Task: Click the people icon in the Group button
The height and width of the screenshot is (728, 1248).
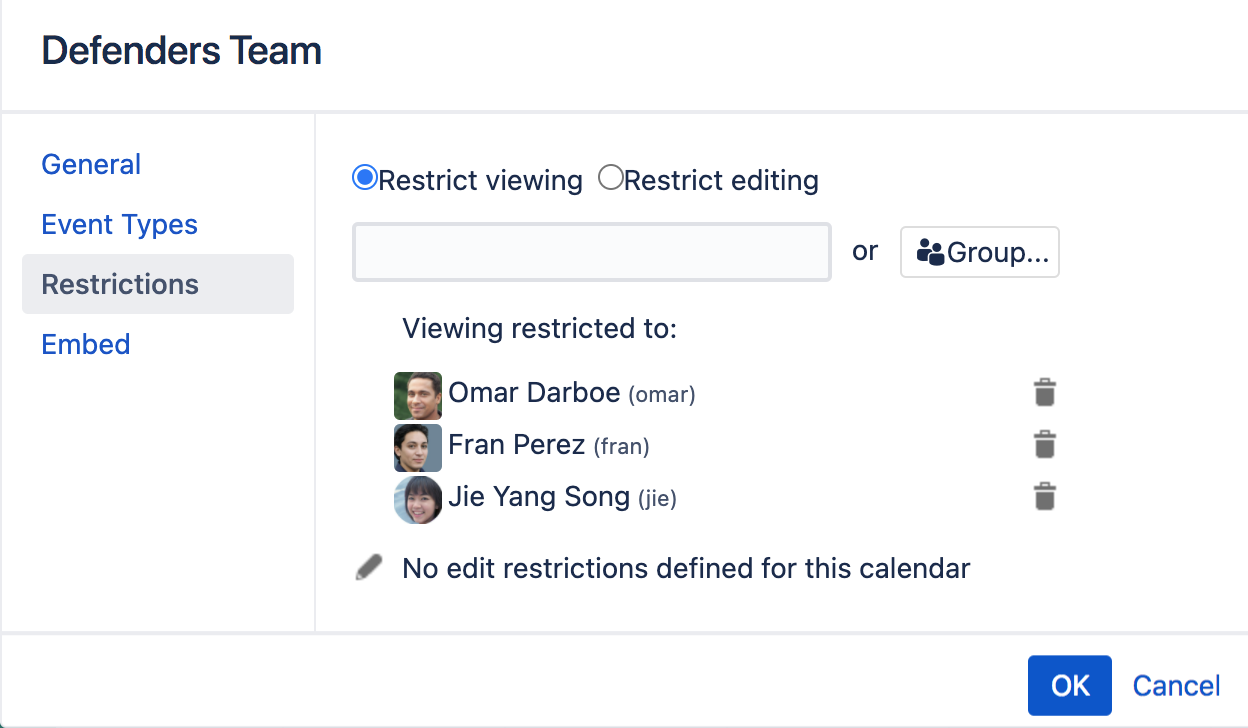Action: (930, 252)
